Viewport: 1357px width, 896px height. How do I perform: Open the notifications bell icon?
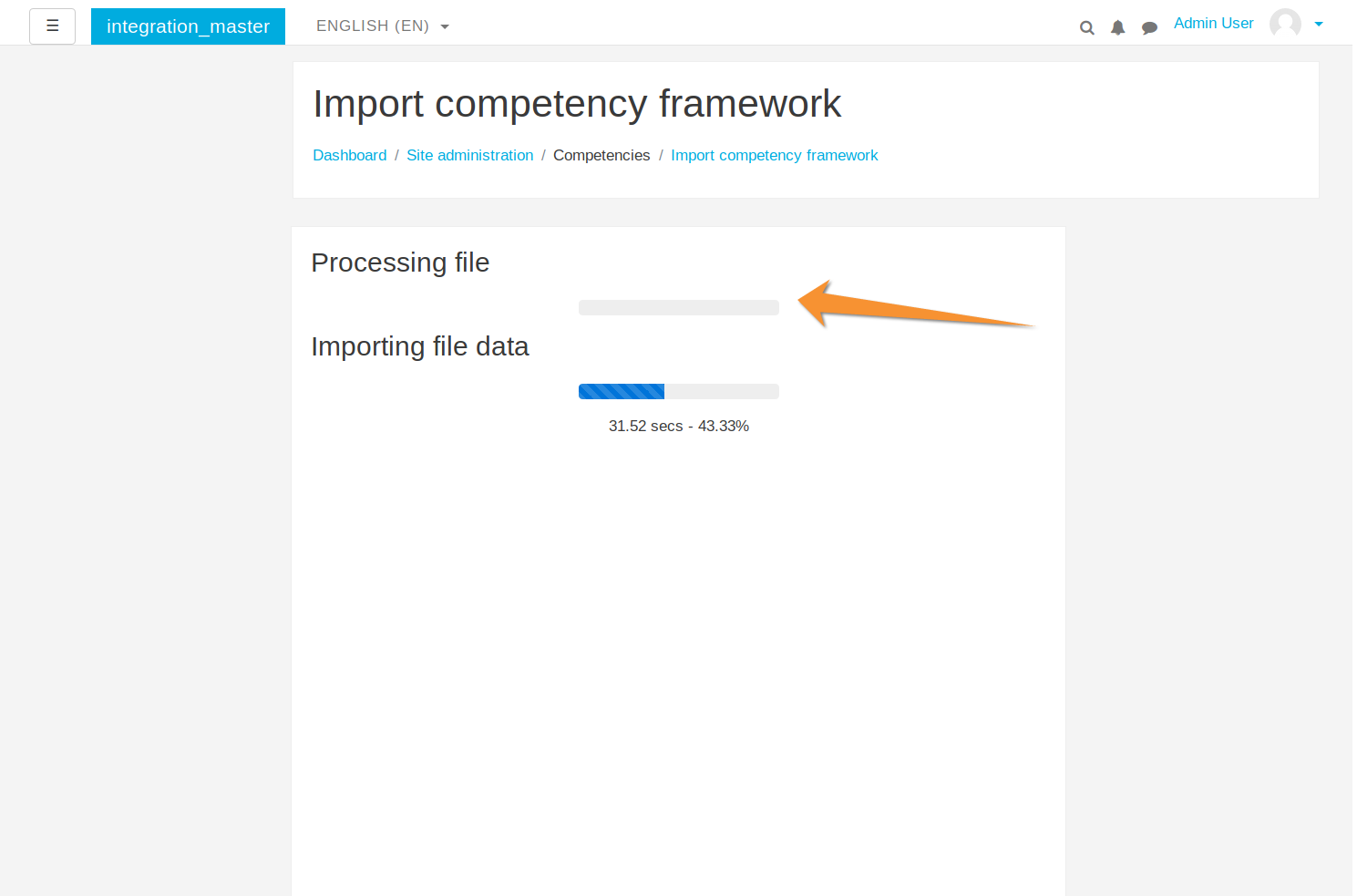pos(1117,27)
